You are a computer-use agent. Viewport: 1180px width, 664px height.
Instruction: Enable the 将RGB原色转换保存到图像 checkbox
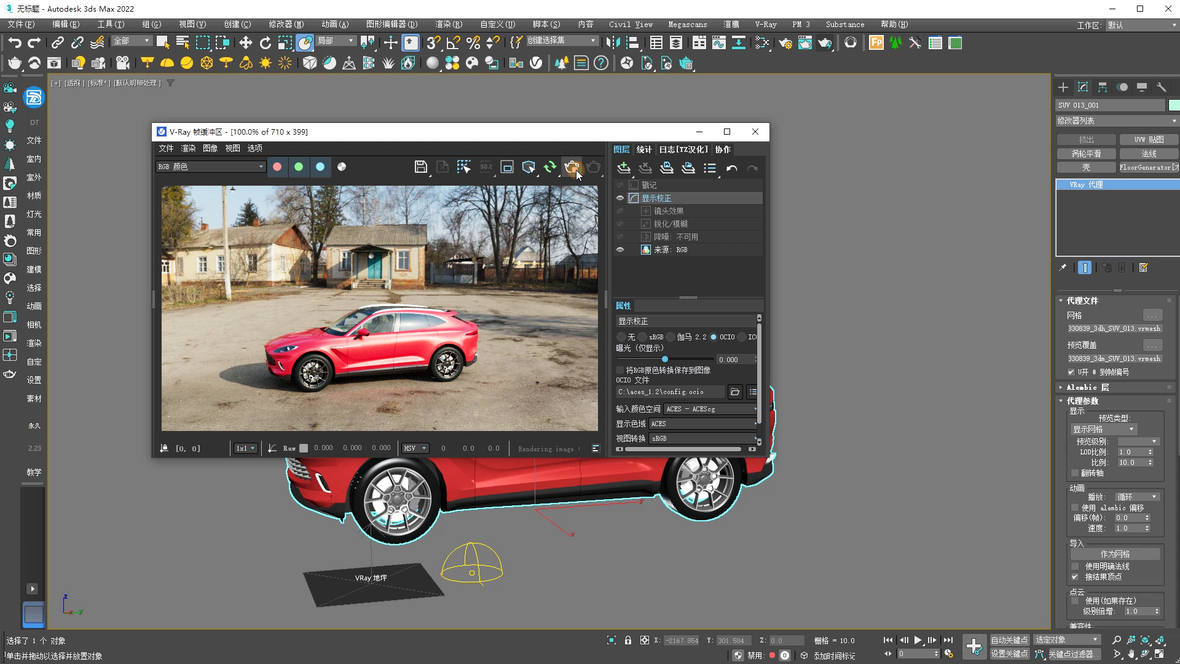(x=620, y=370)
